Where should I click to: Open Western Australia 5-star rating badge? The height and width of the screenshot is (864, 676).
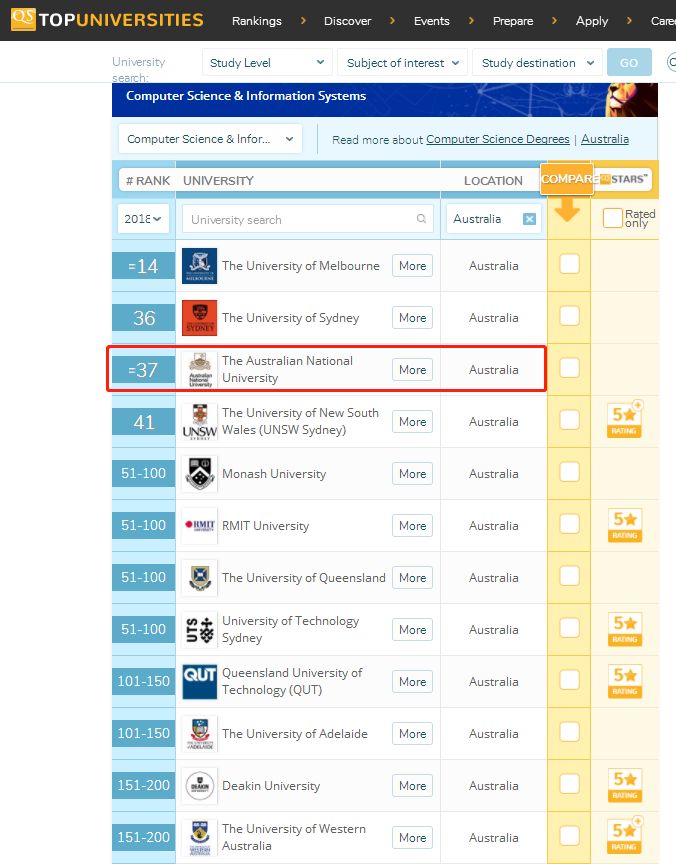tap(624, 836)
